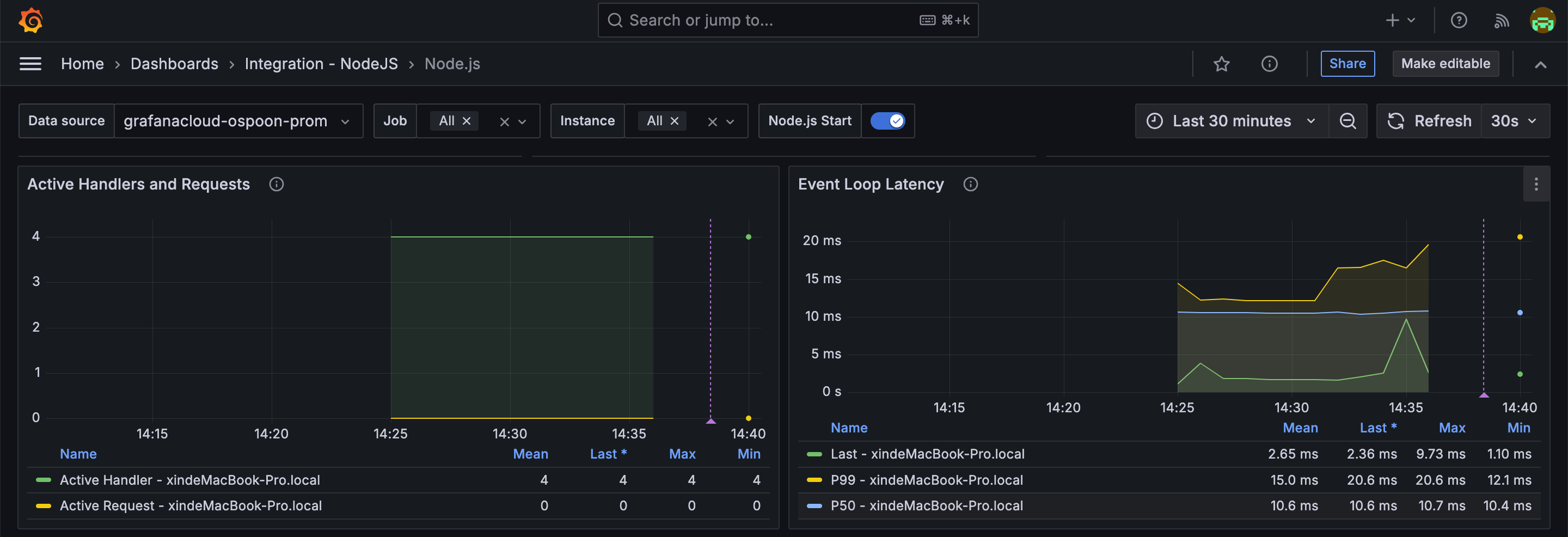Viewport: 1568px width, 537px height.
Task: Click the Active Handlers and Requests panel title
Action: click(138, 184)
